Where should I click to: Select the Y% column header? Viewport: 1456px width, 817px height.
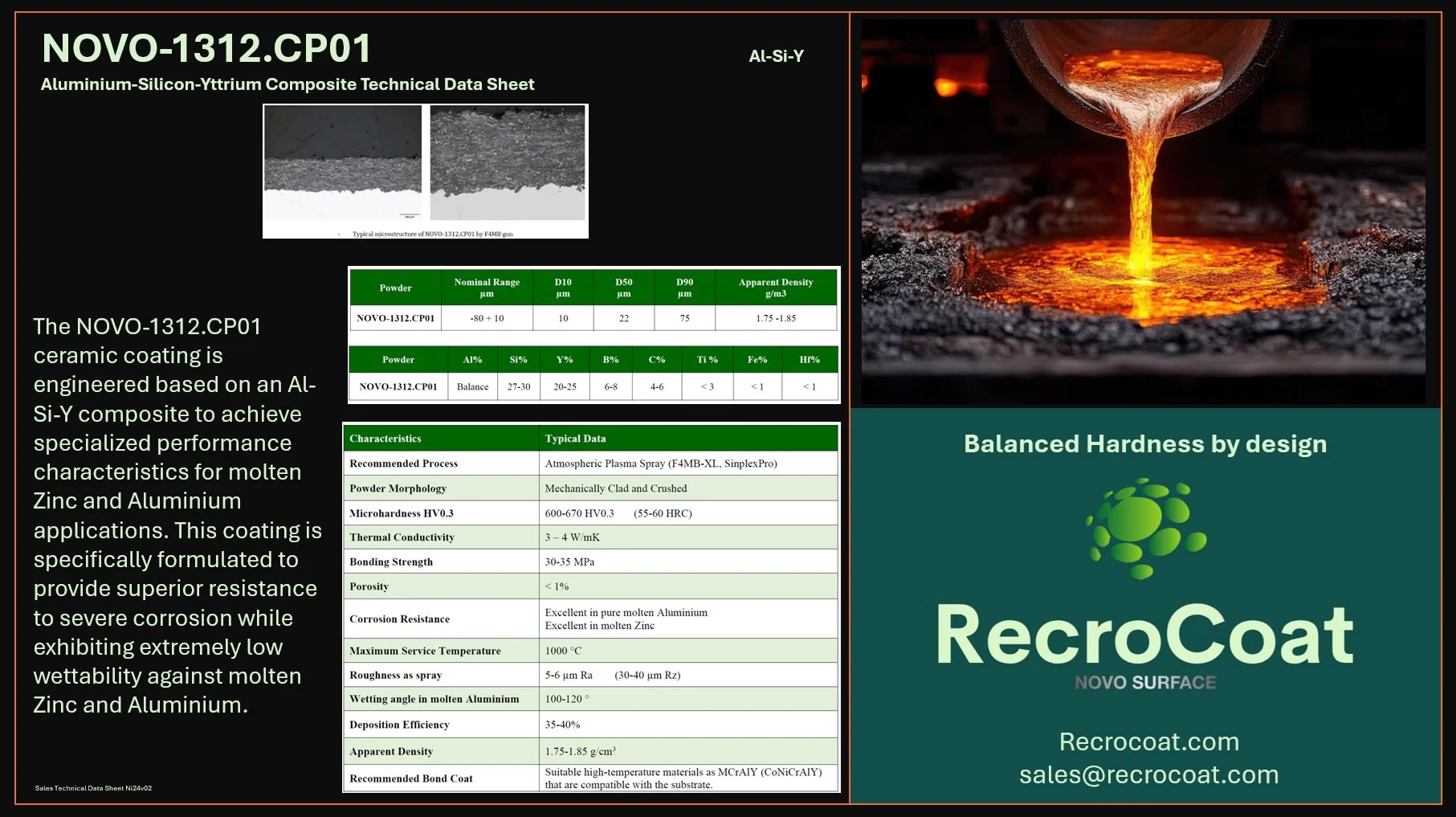tap(565, 359)
